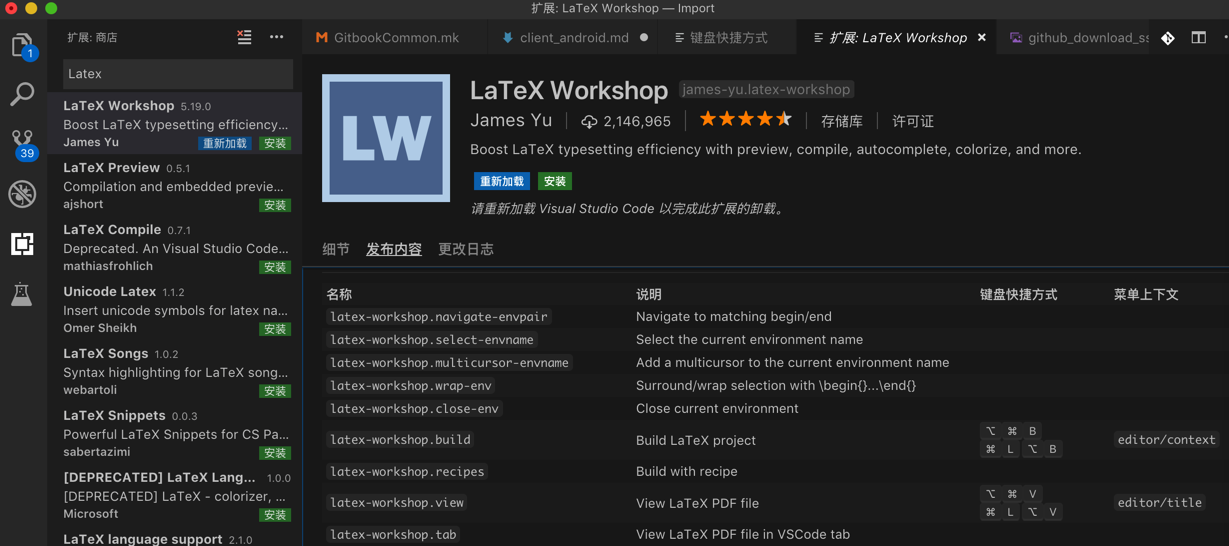
Task: Click the James Yu publisher name
Action: pos(511,120)
